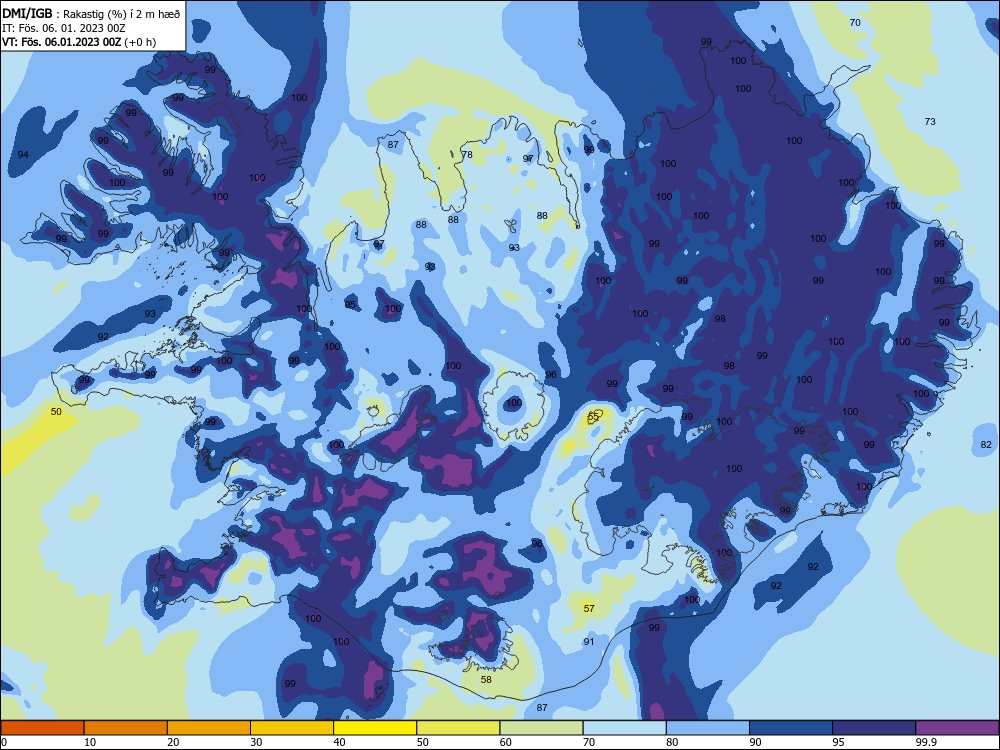
Task: Click the "VT: Fös. 06.01.2023 00Z (+0 h)" line
Action: click(79, 42)
